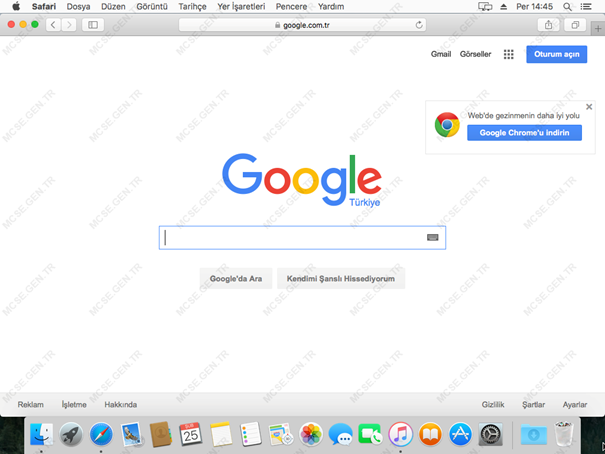Open Finder from the Dock
Image resolution: width=605 pixels, height=454 pixels.
(42, 434)
